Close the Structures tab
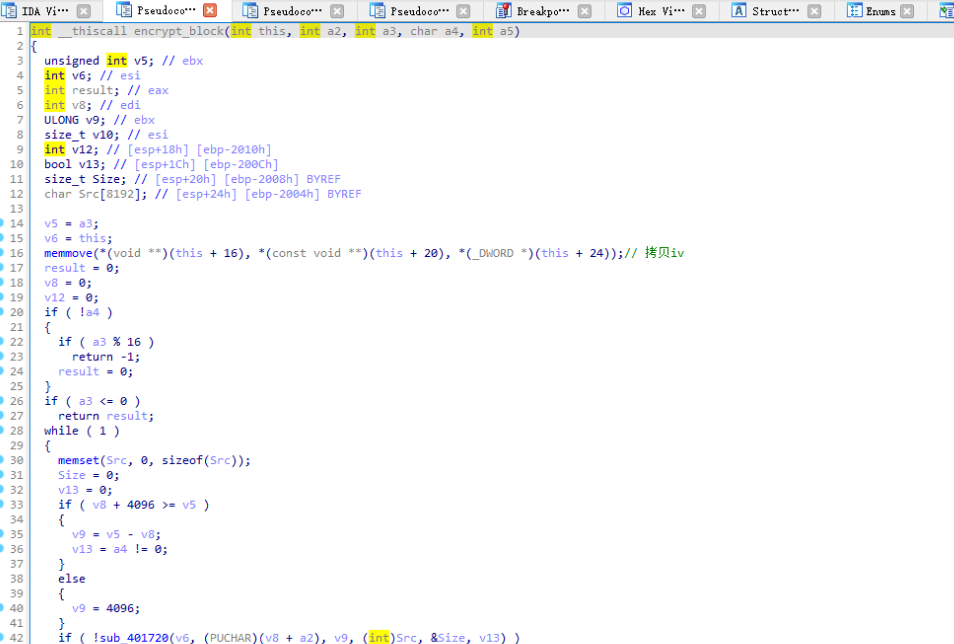 (x=815, y=11)
